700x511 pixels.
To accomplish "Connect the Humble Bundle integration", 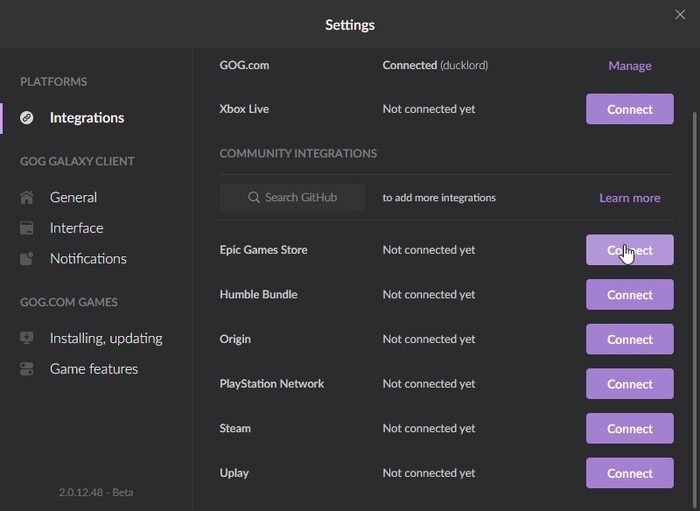I will (629, 295).
